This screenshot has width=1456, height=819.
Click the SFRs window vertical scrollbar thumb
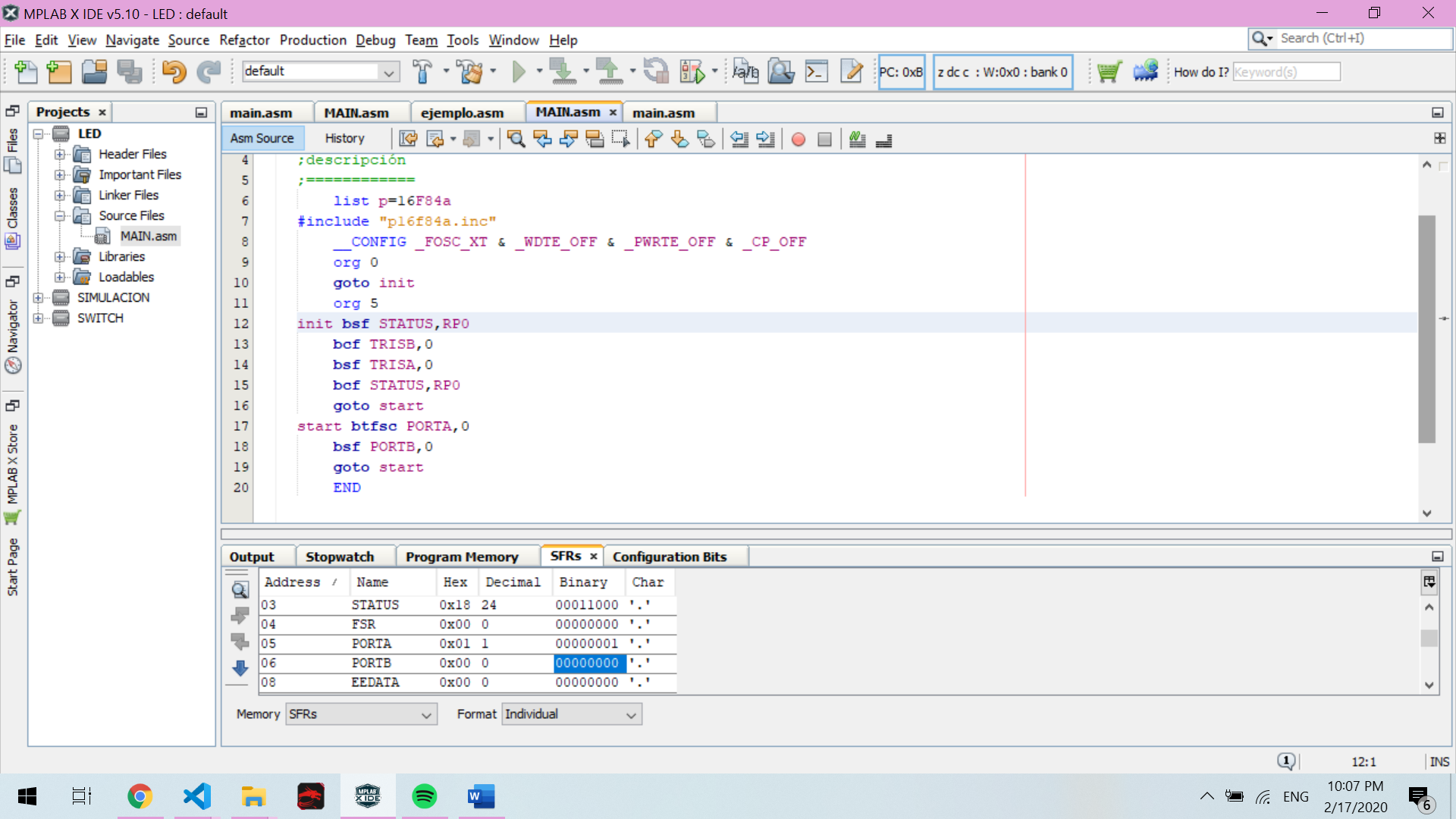click(x=1429, y=638)
